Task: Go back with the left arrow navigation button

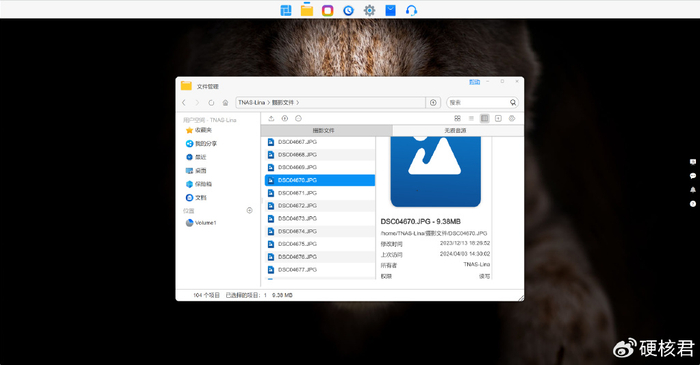Action: [184, 103]
